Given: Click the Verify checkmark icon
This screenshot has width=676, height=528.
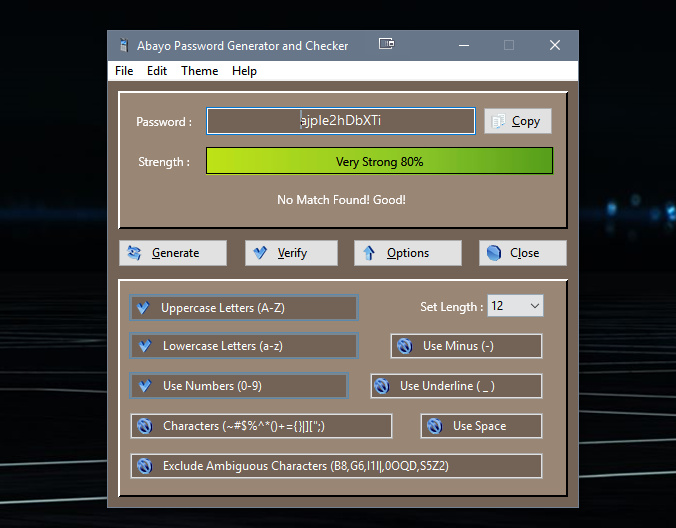Looking at the screenshot, I should pos(260,253).
